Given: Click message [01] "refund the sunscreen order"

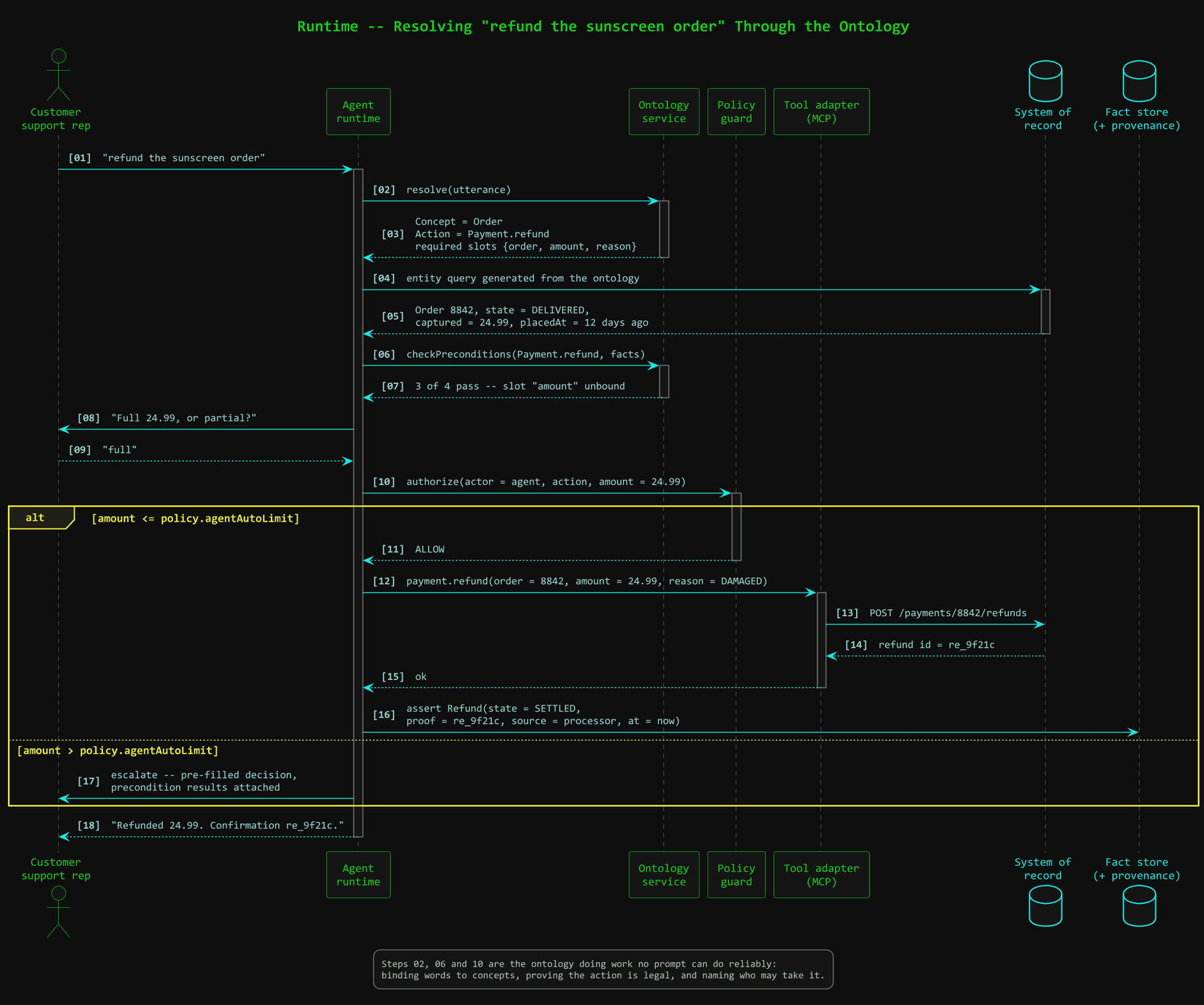Looking at the screenshot, I should 167,158.
